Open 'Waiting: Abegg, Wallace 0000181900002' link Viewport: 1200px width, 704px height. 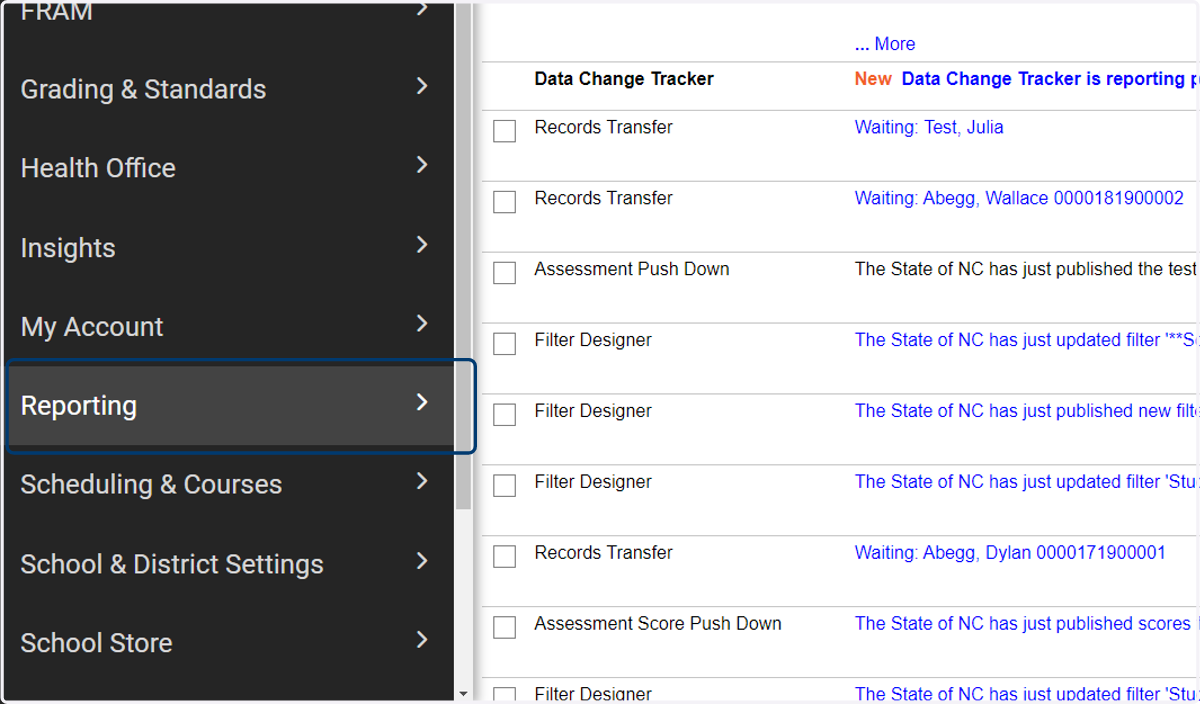[1019, 198]
